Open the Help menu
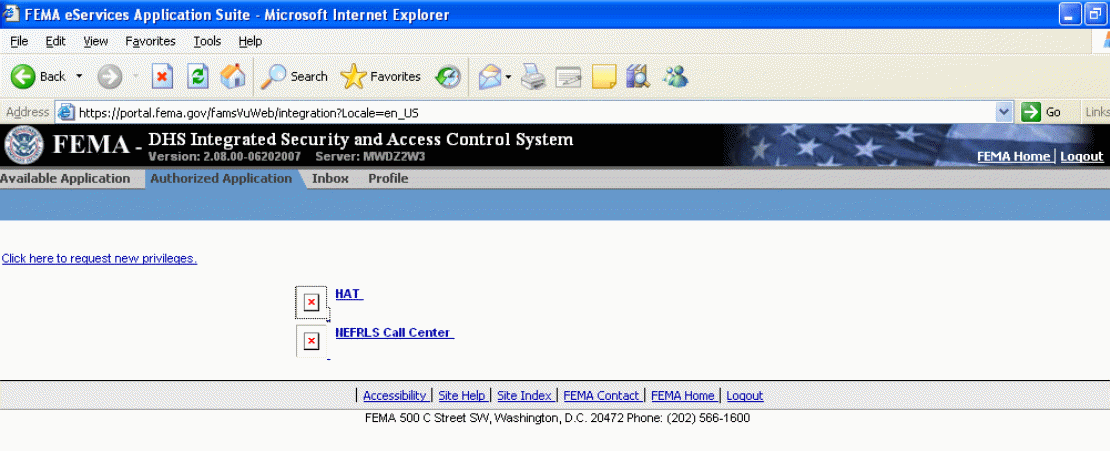The image size is (1110, 451). coord(250,41)
